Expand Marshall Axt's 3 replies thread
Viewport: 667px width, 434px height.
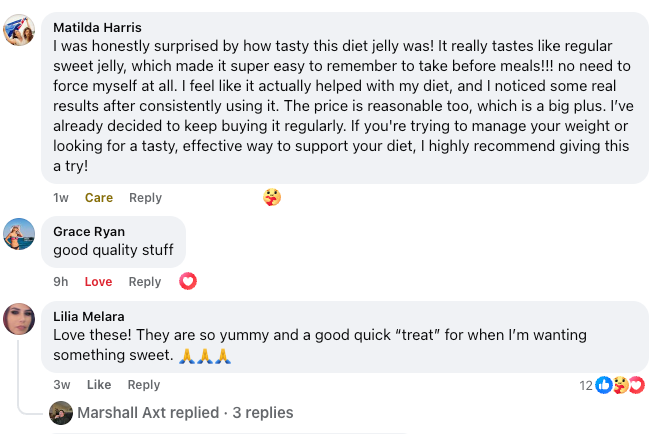(186, 413)
